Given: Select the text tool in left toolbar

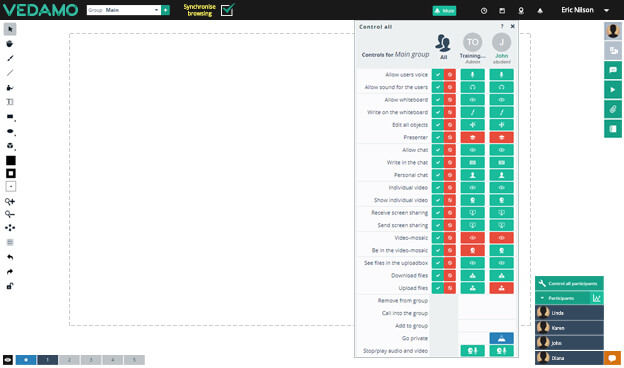Looking at the screenshot, I should pyautogui.click(x=10, y=102).
